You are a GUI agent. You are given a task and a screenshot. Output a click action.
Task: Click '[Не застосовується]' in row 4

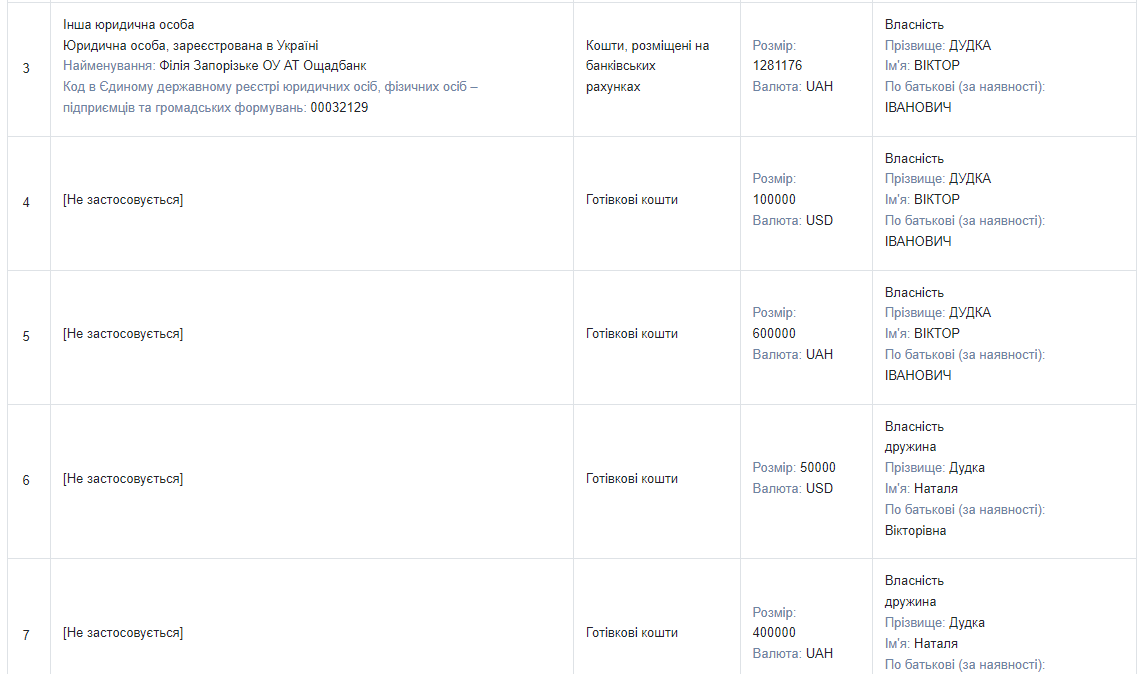123,200
